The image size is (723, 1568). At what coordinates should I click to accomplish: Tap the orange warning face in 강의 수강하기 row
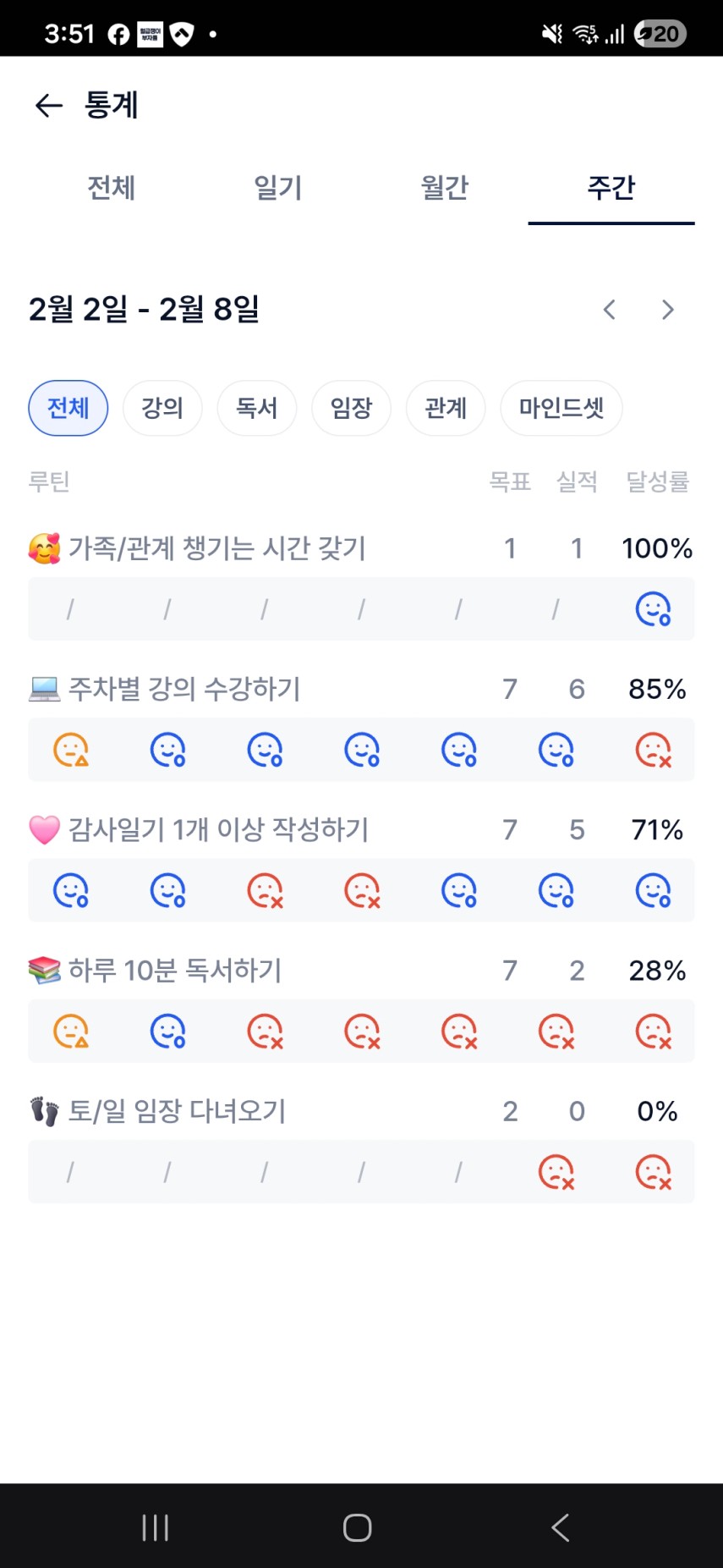pyautogui.click(x=71, y=750)
